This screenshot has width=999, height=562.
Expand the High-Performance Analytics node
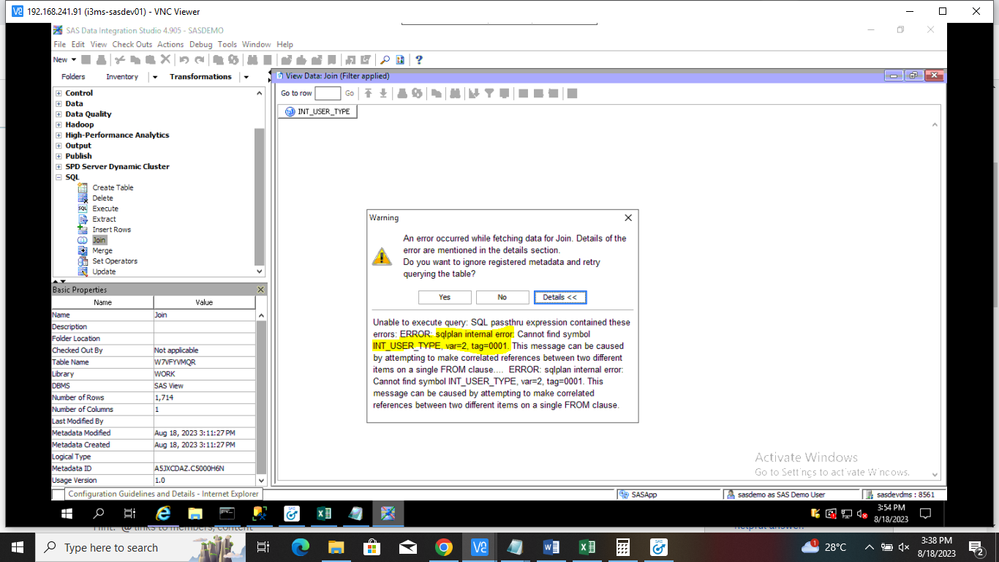pyautogui.click(x=59, y=135)
